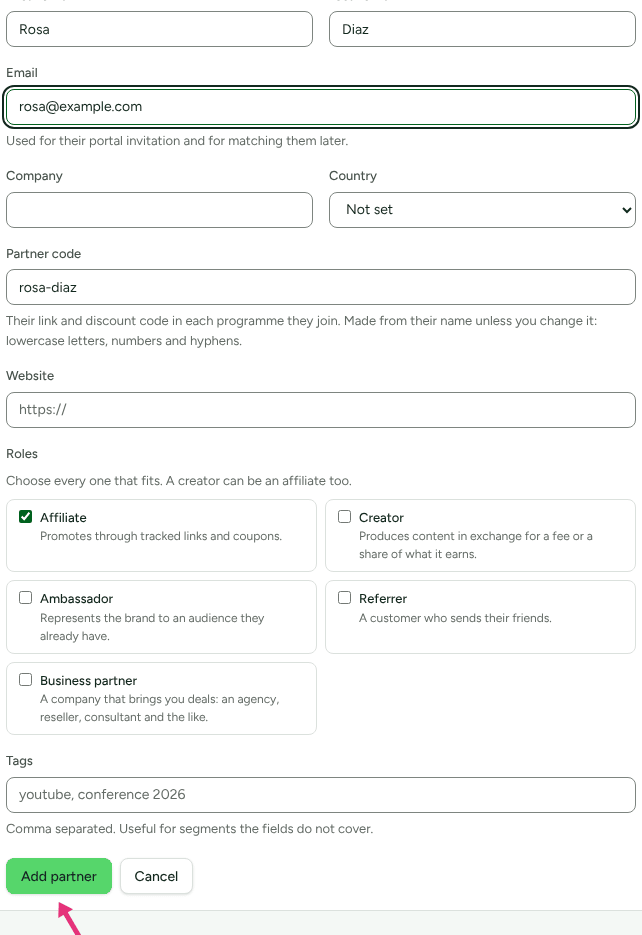Click the last name field containing Diaz
Viewport: 642px width, 935px height.
tap(482, 29)
